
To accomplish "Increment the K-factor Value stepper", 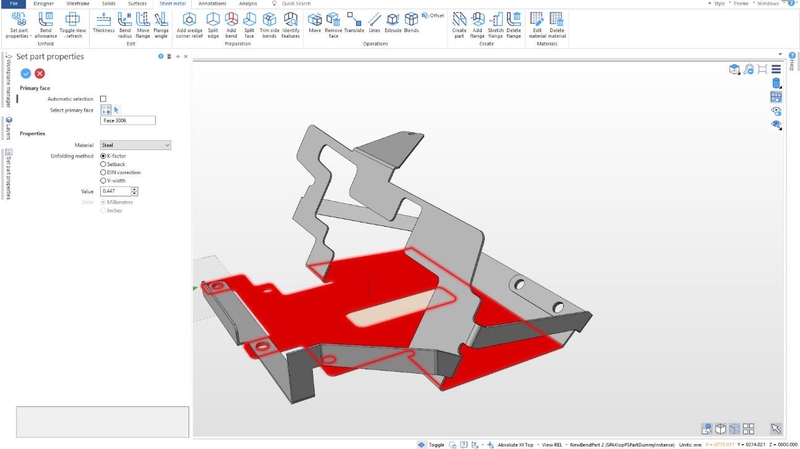I will click(x=135, y=189).
